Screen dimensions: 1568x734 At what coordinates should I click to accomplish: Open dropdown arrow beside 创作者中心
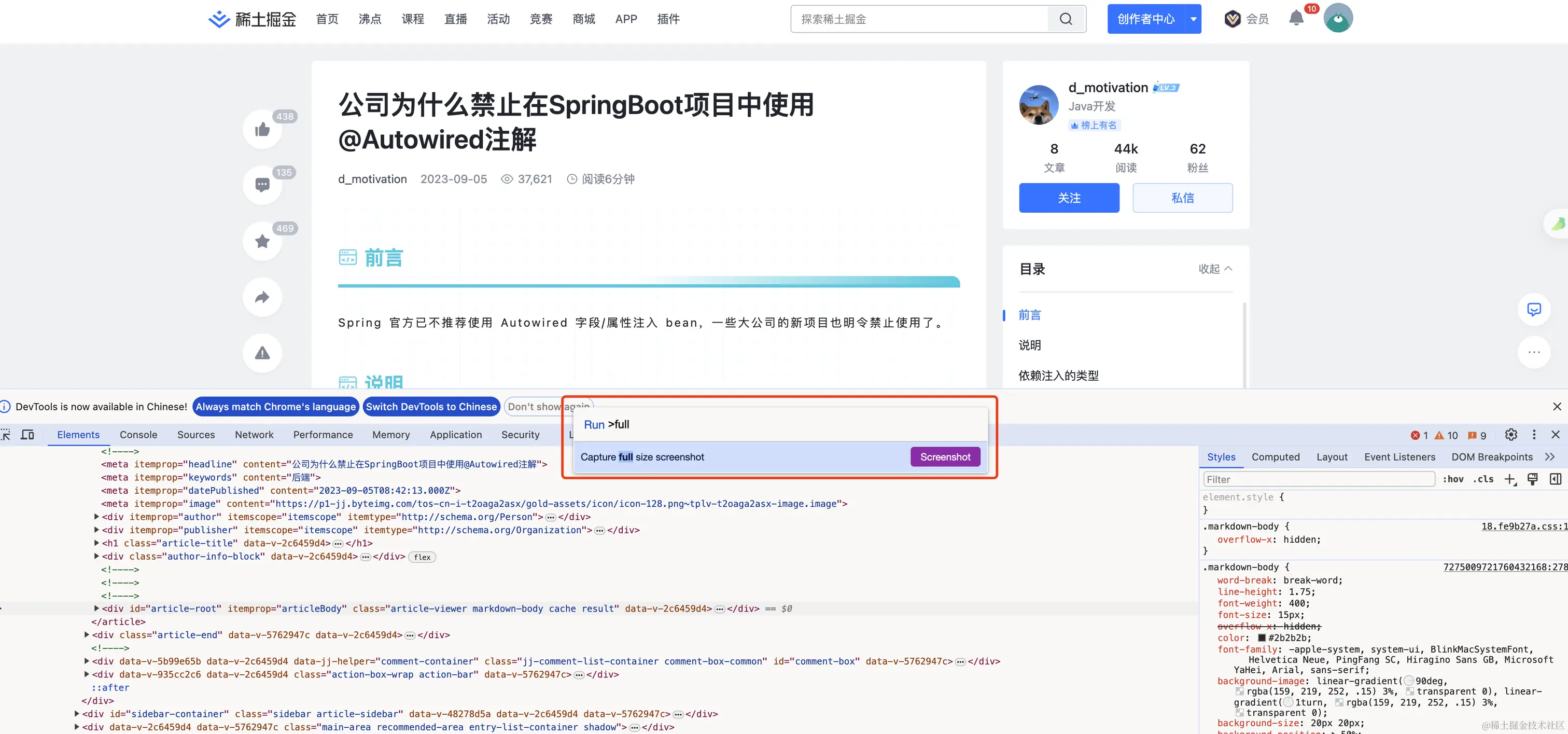(x=1193, y=19)
